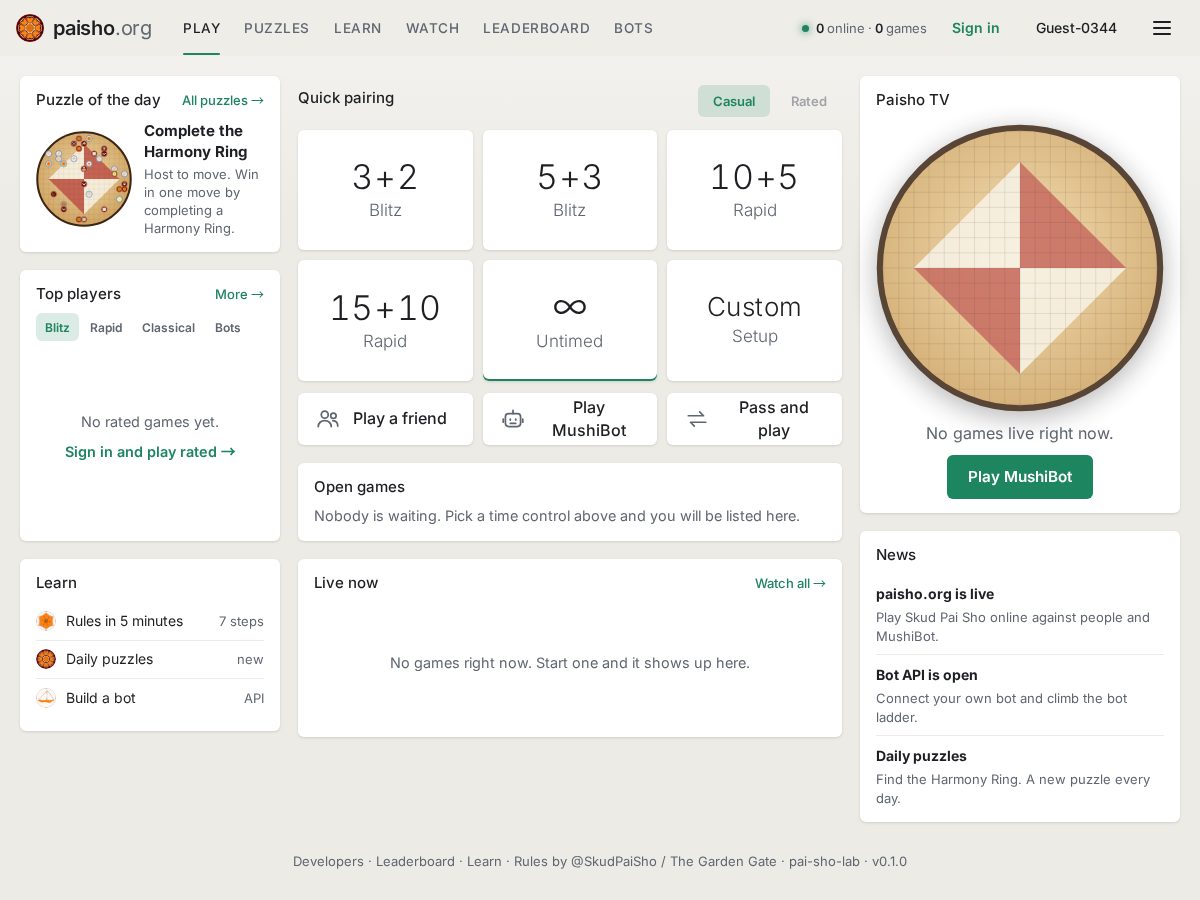Screen dimensions: 1200x900
Task: Click the green Play MushiBot button
Action: (x=1020, y=477)
